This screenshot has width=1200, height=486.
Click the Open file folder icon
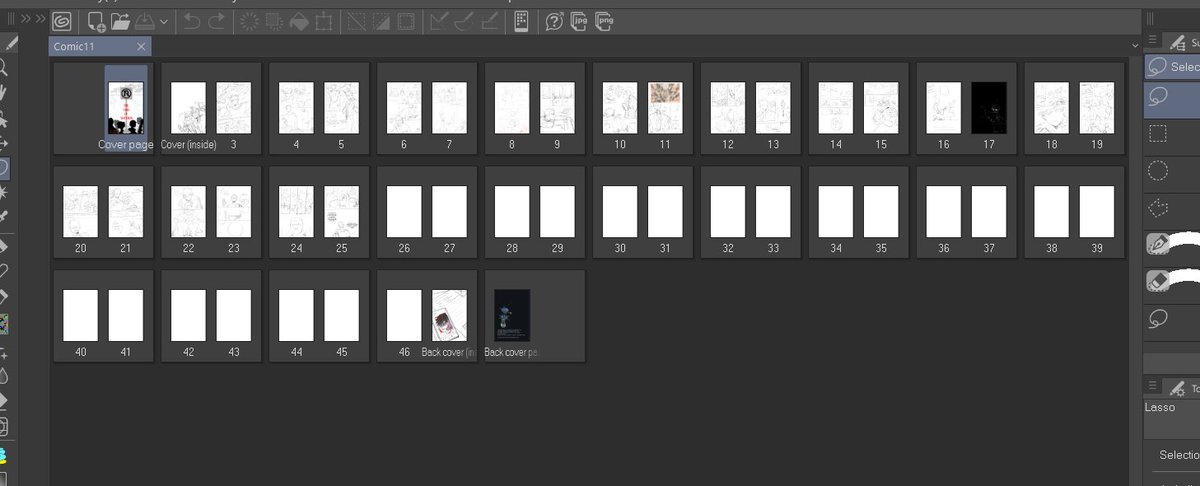click(121, 21)
